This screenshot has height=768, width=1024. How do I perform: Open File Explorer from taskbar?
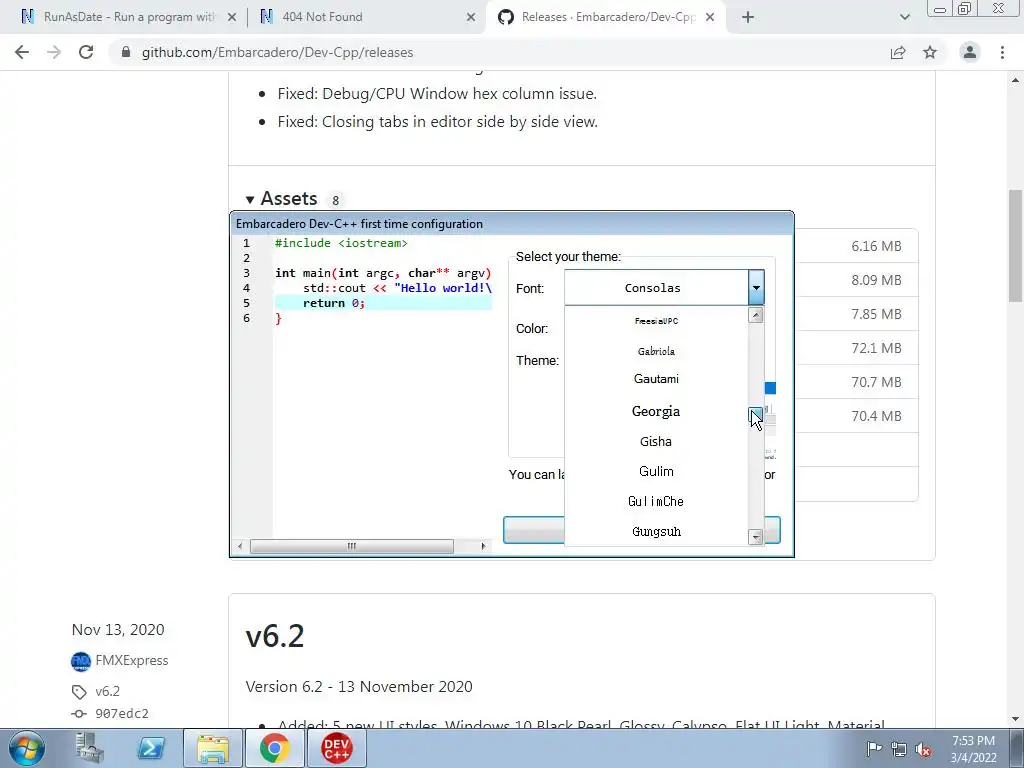coord(213,748)
